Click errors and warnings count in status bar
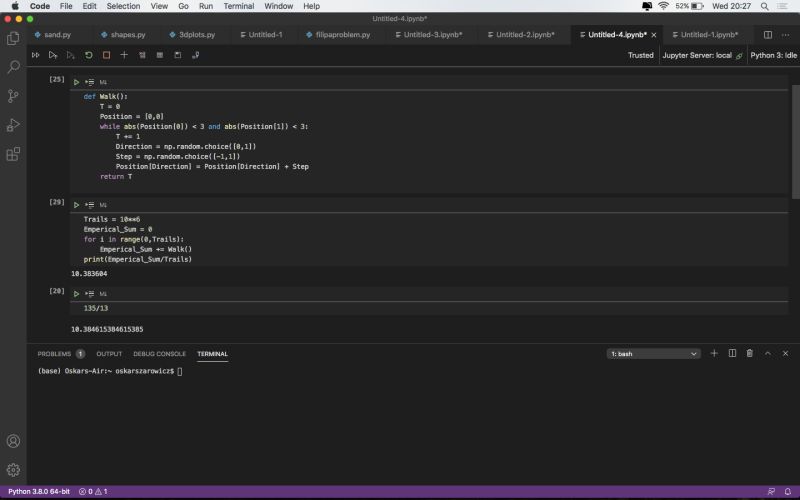The image size is (800, 500). point(93,491)
